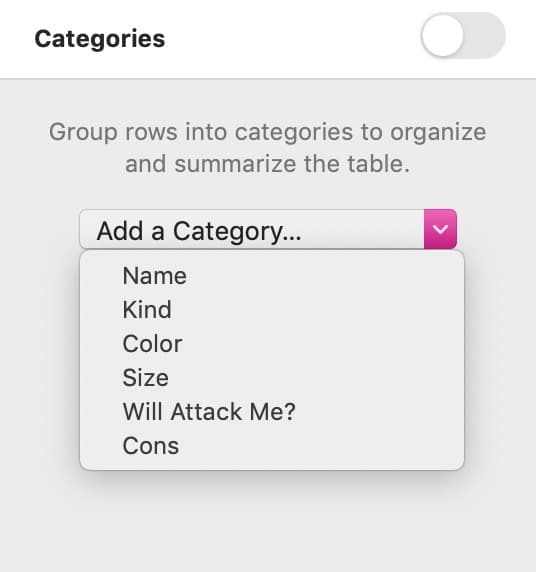Select the Size category option
The height and width of the screenshot is (572, 536).
pos(272,378)
